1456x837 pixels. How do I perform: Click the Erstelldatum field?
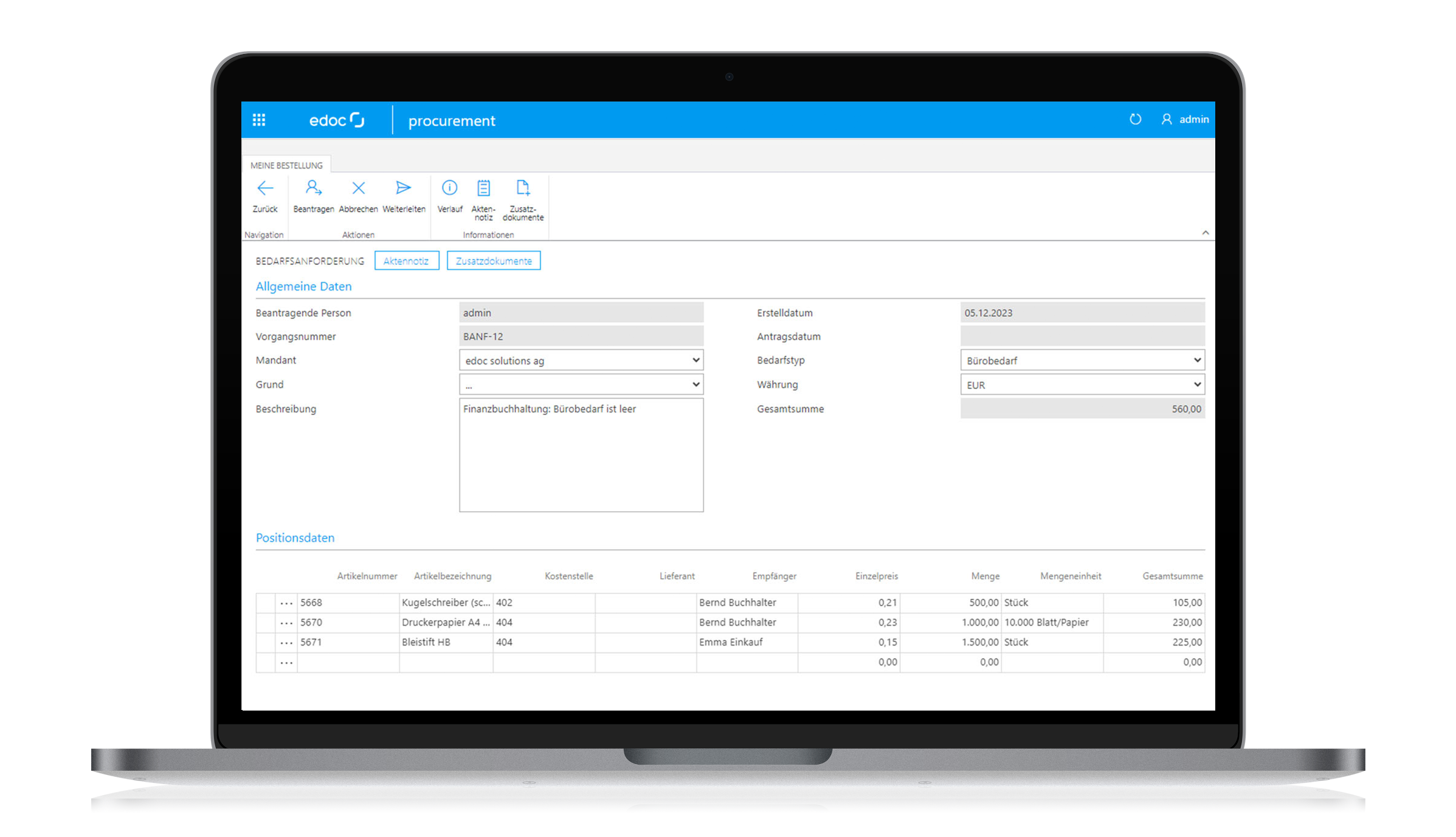[1083, 313]
